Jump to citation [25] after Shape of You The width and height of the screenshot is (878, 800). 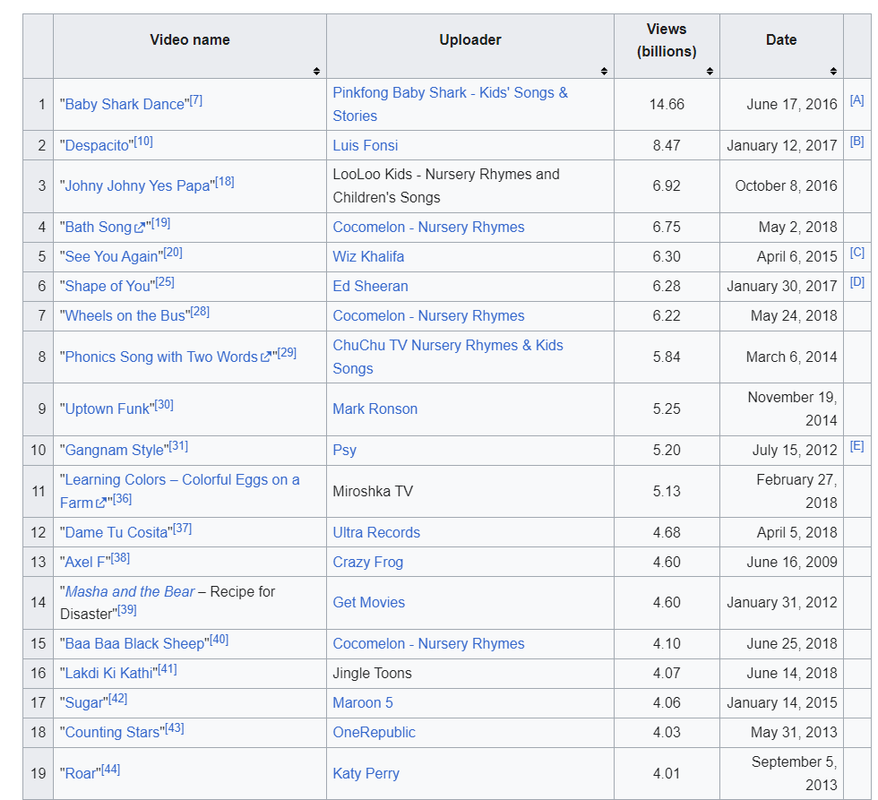pyautogui.click(x=165, y=283)
